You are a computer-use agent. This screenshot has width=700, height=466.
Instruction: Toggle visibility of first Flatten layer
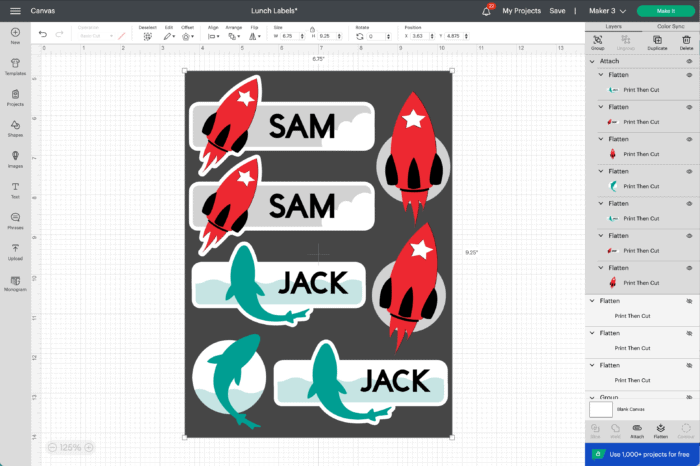click(x=689, y=75)
